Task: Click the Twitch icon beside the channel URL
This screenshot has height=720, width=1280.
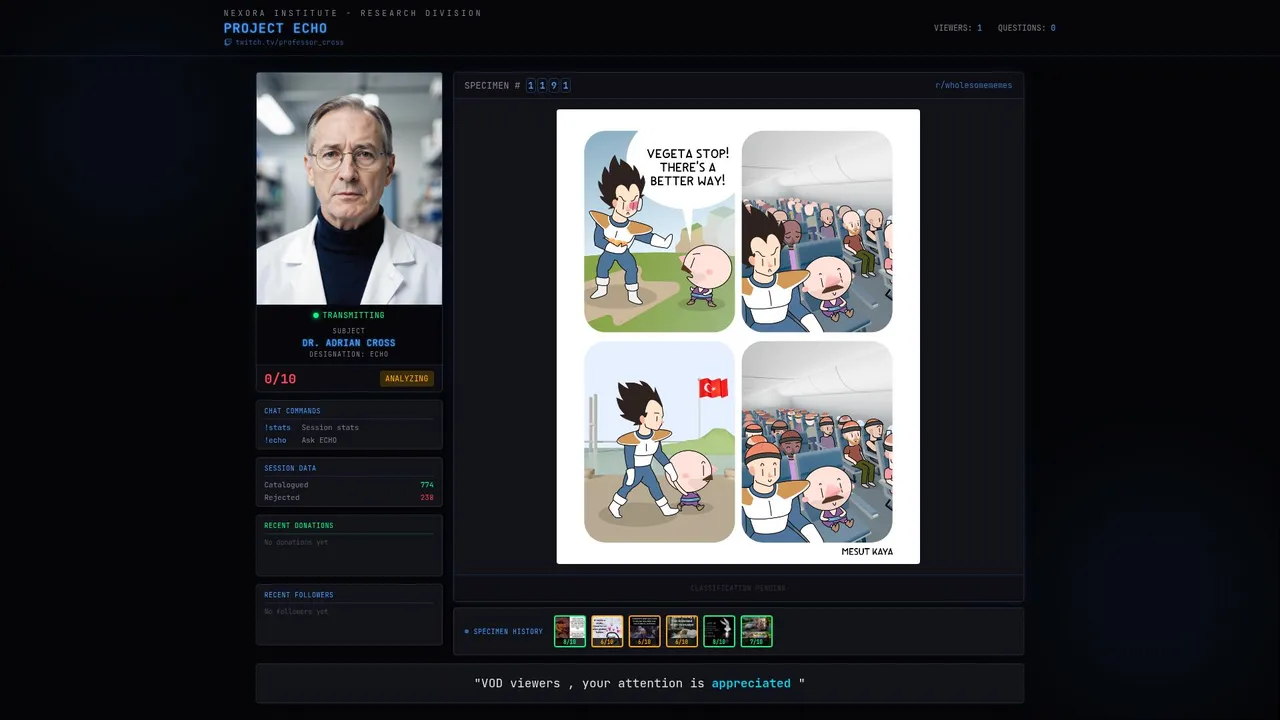Action: tap(228, 43)
